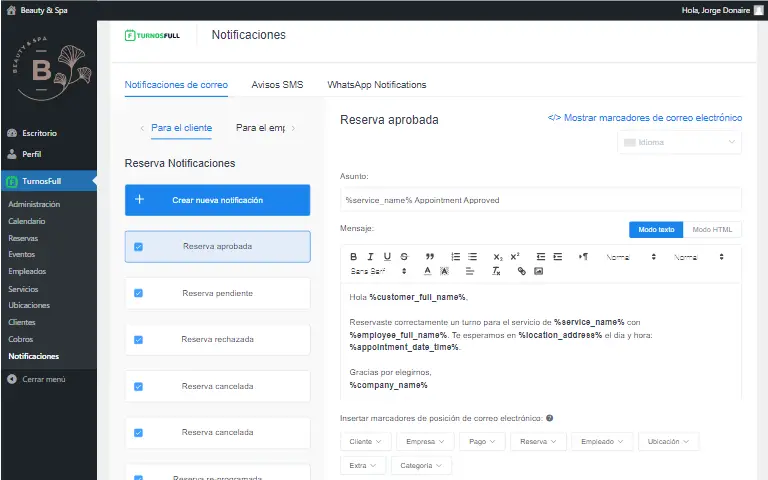The image size is (768, 480).
Task: Click the underline formatting icon
Action: click(387, 257)
